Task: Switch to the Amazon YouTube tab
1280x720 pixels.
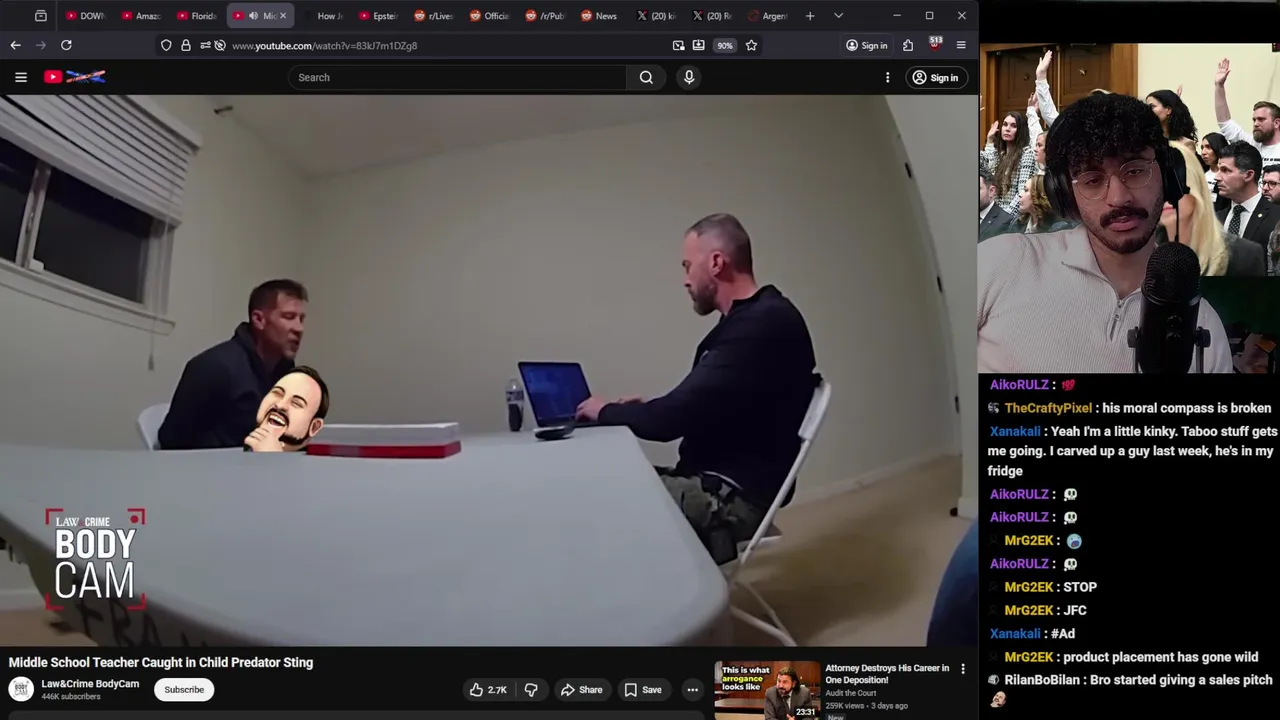Action: pos(142,16)
